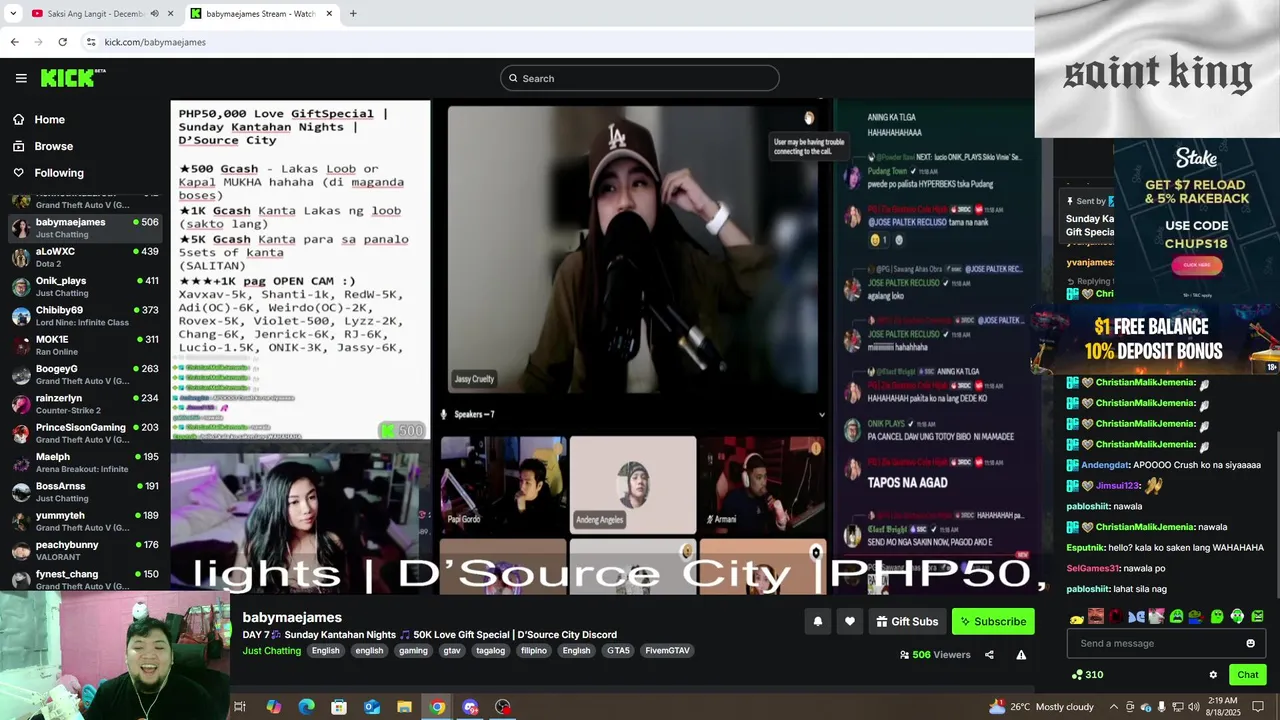Click the green Chat send button
1280x720 pixels.
(1247, 675)
